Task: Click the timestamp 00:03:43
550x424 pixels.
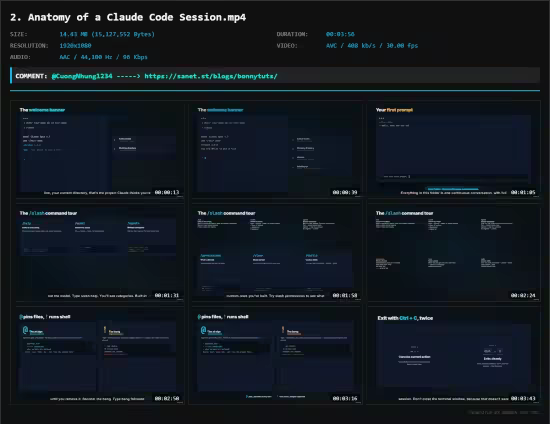Action: click(523, 398)
